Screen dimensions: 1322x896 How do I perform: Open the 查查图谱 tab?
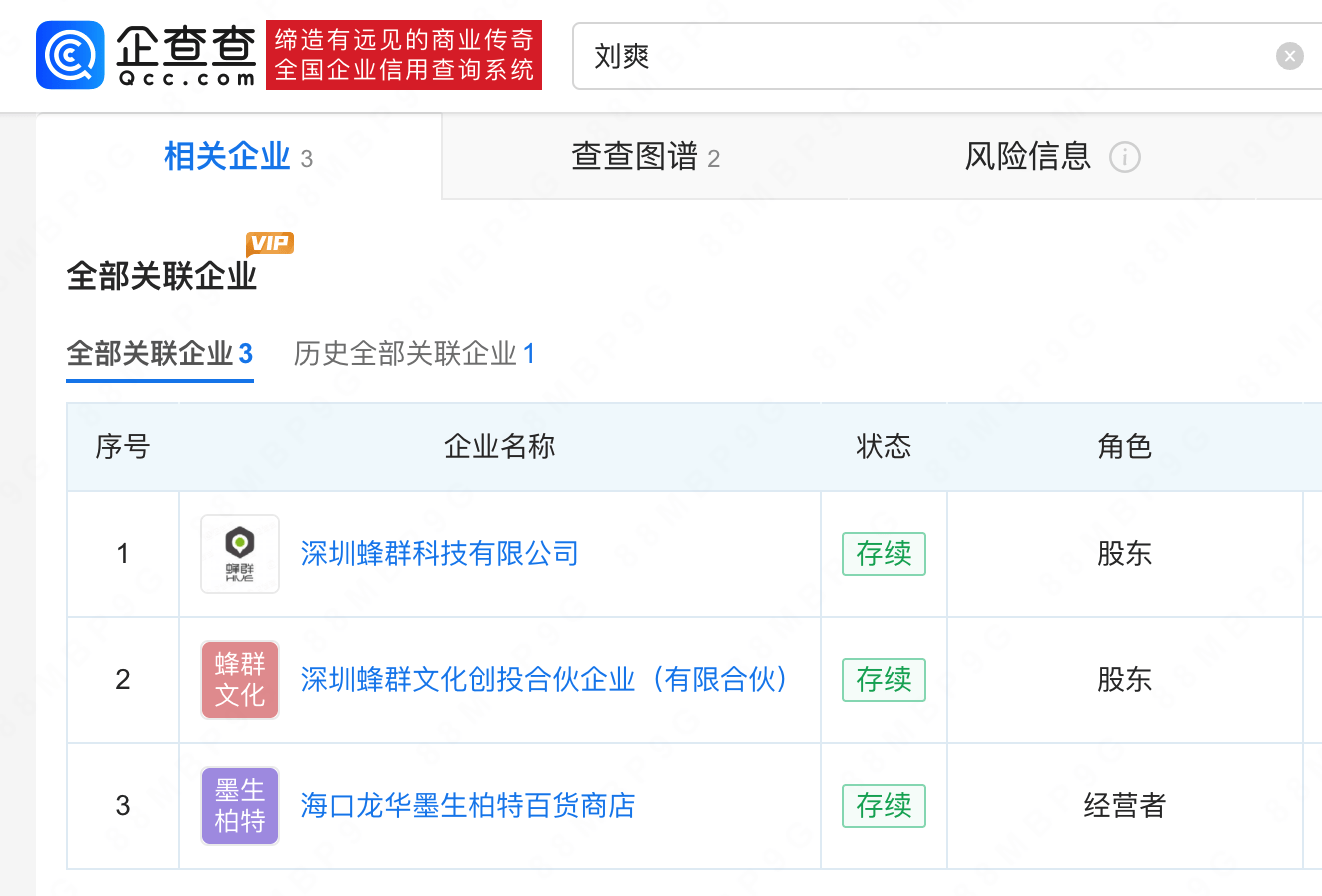click(x=645, y=157)
